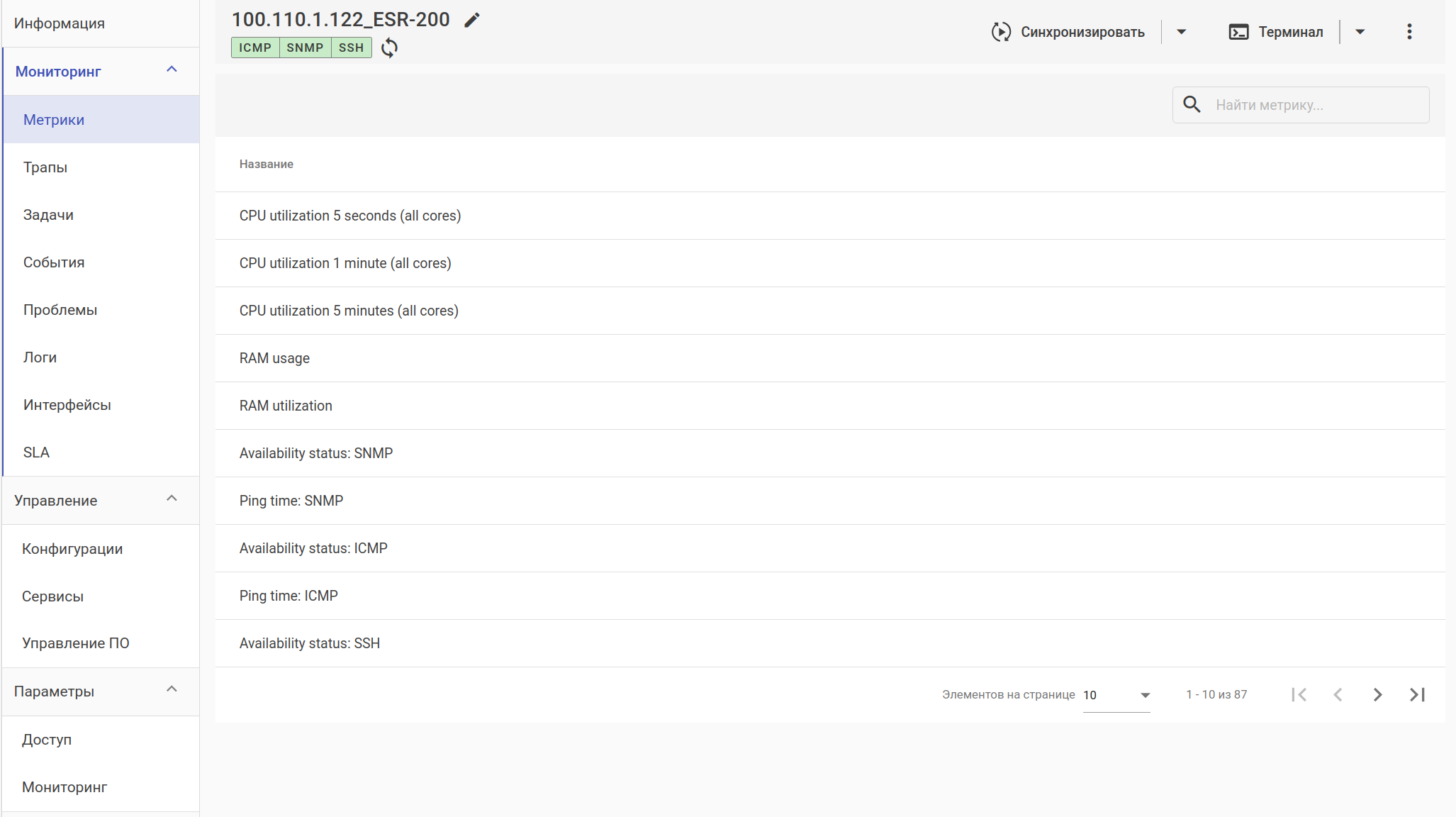Image resolution: width=1456 pixels, height=817 pixels.
Task: Click the SNMP status badge
Action: pos(305,48)
